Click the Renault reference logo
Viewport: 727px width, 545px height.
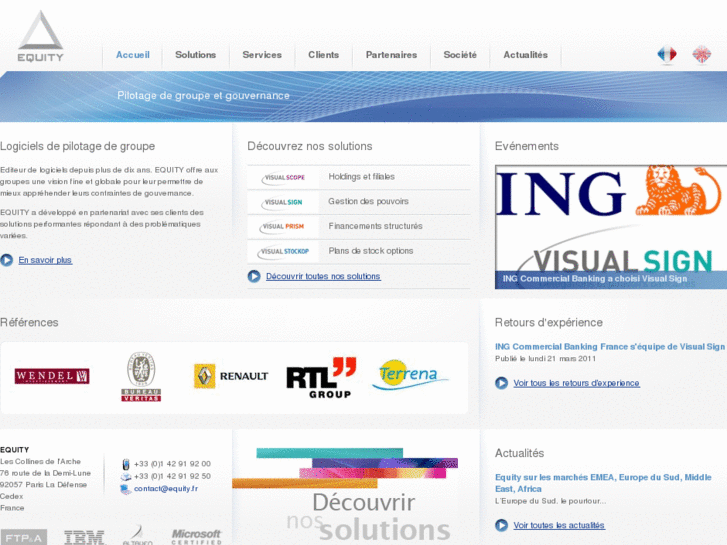tap(231, 376)
